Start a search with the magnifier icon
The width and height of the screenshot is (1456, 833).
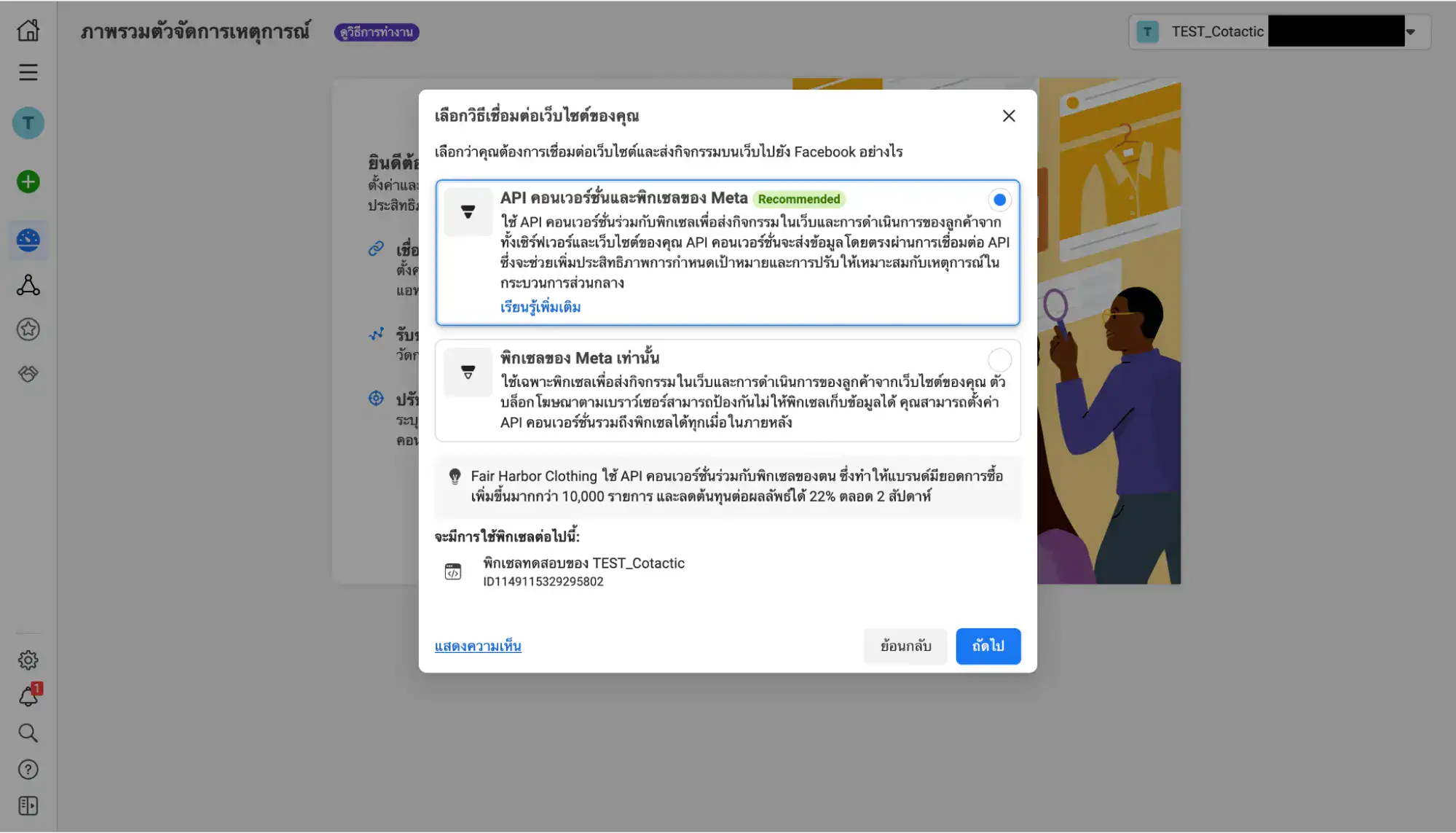28,733
